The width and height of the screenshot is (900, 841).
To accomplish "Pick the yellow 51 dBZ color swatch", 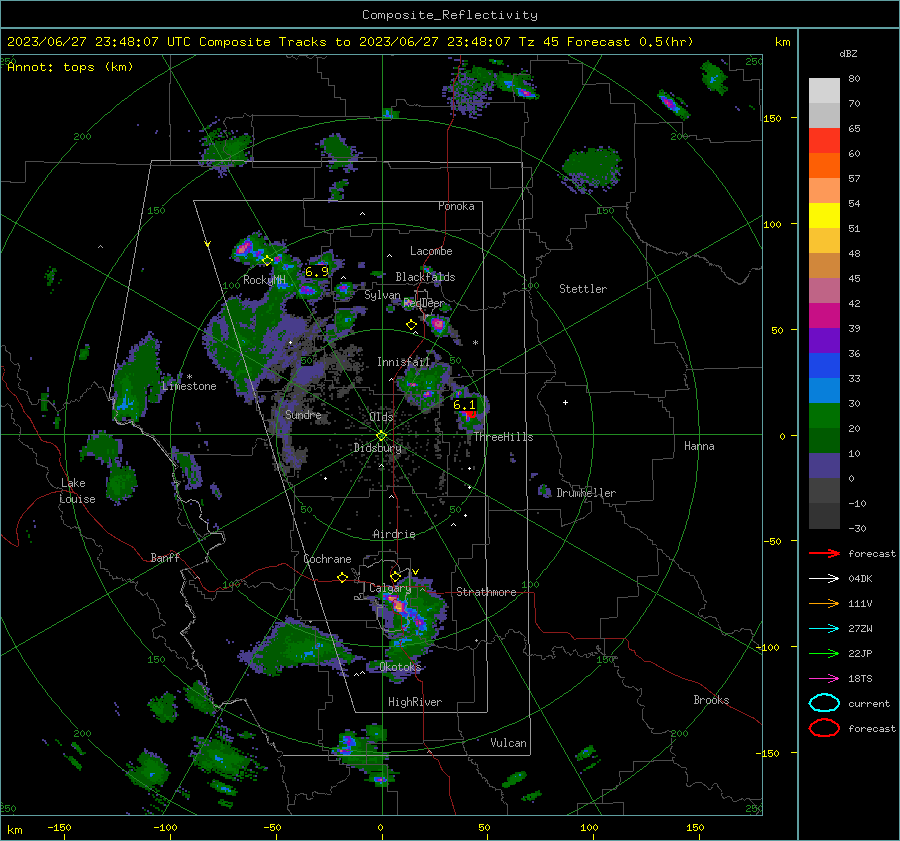I will [824, 216].
